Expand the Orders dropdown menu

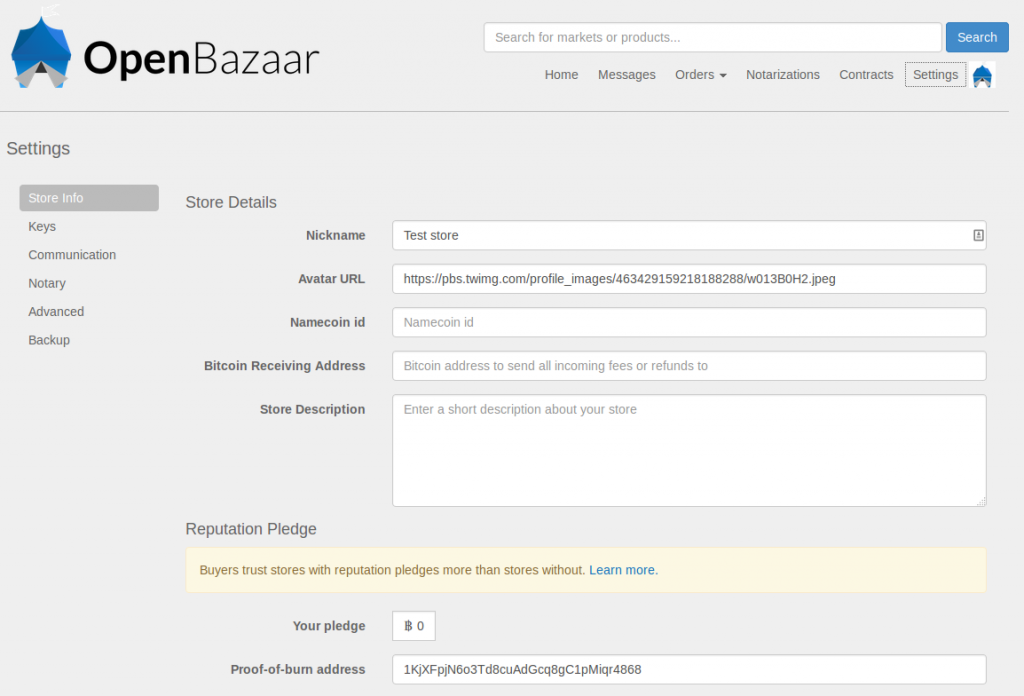[700, 74]
